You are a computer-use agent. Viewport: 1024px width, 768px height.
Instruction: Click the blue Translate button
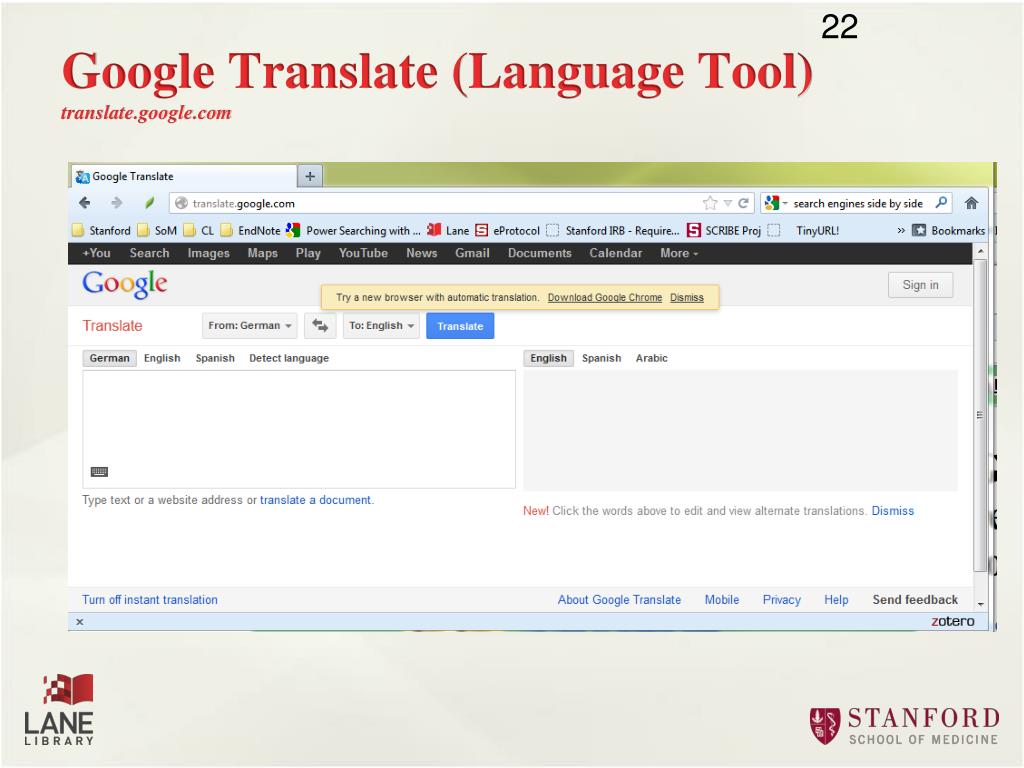(460, 326)
